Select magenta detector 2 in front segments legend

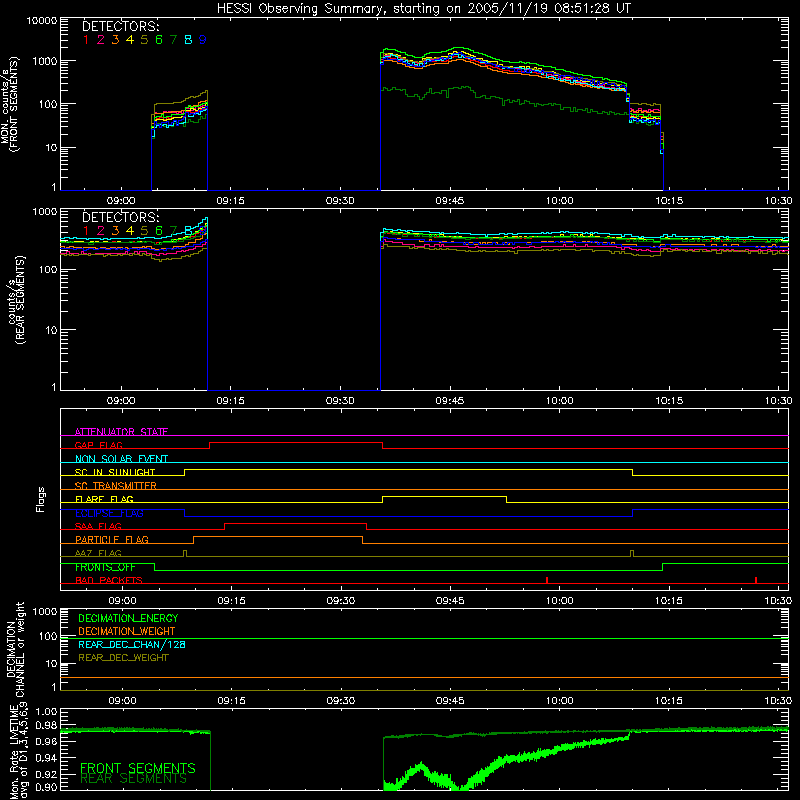tap(101, 40)
